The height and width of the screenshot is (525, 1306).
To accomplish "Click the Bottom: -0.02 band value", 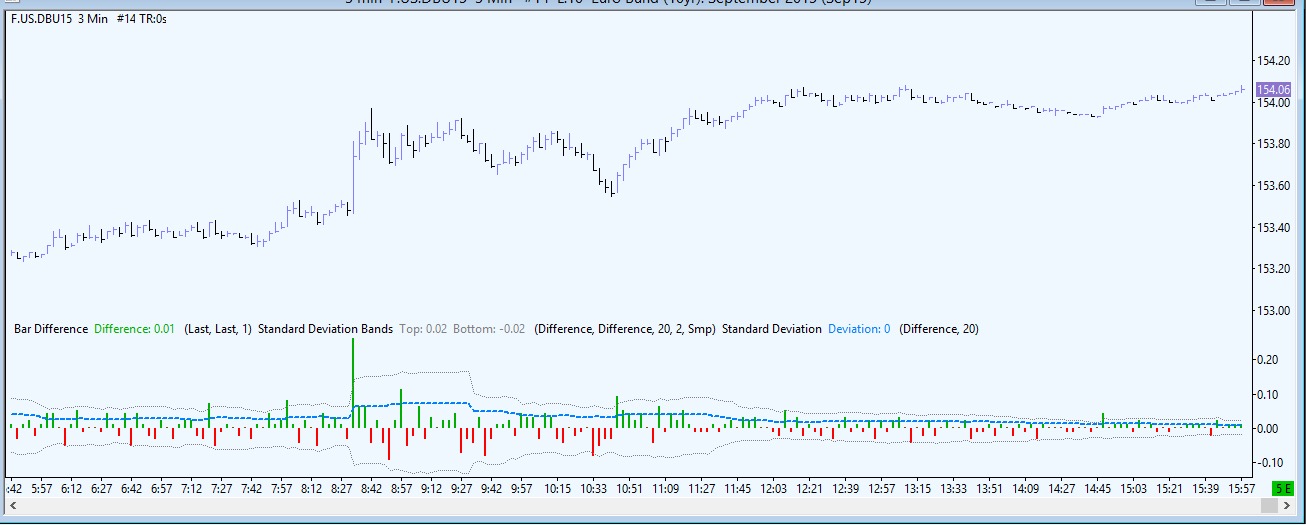I will click(x=489, y=329).
